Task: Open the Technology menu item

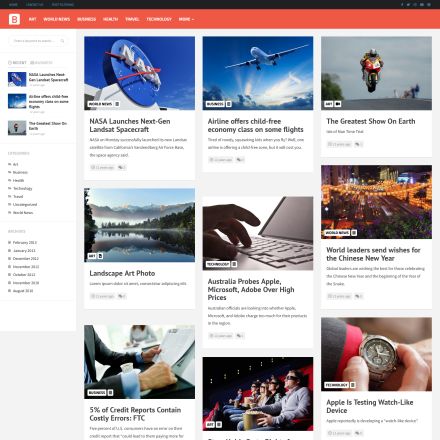Action: 159,19
